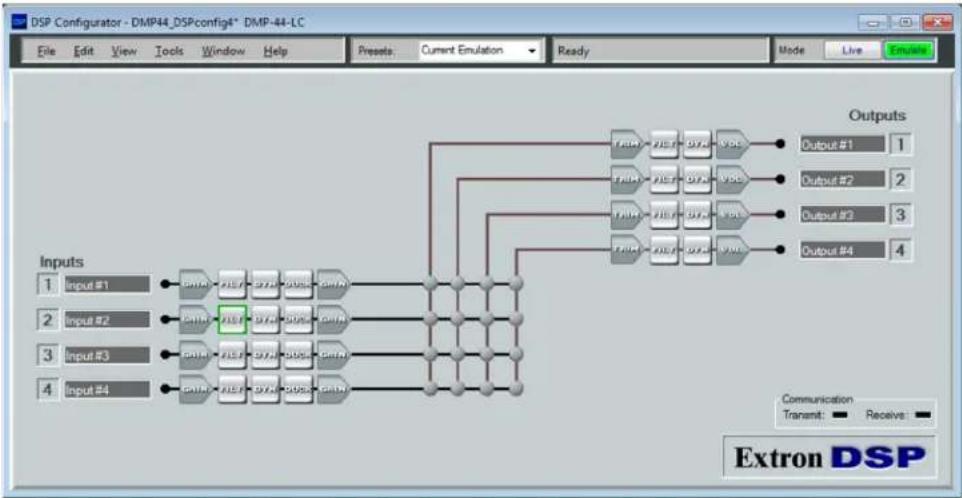
Task: Open the File menu
Action: pos(46,52)
